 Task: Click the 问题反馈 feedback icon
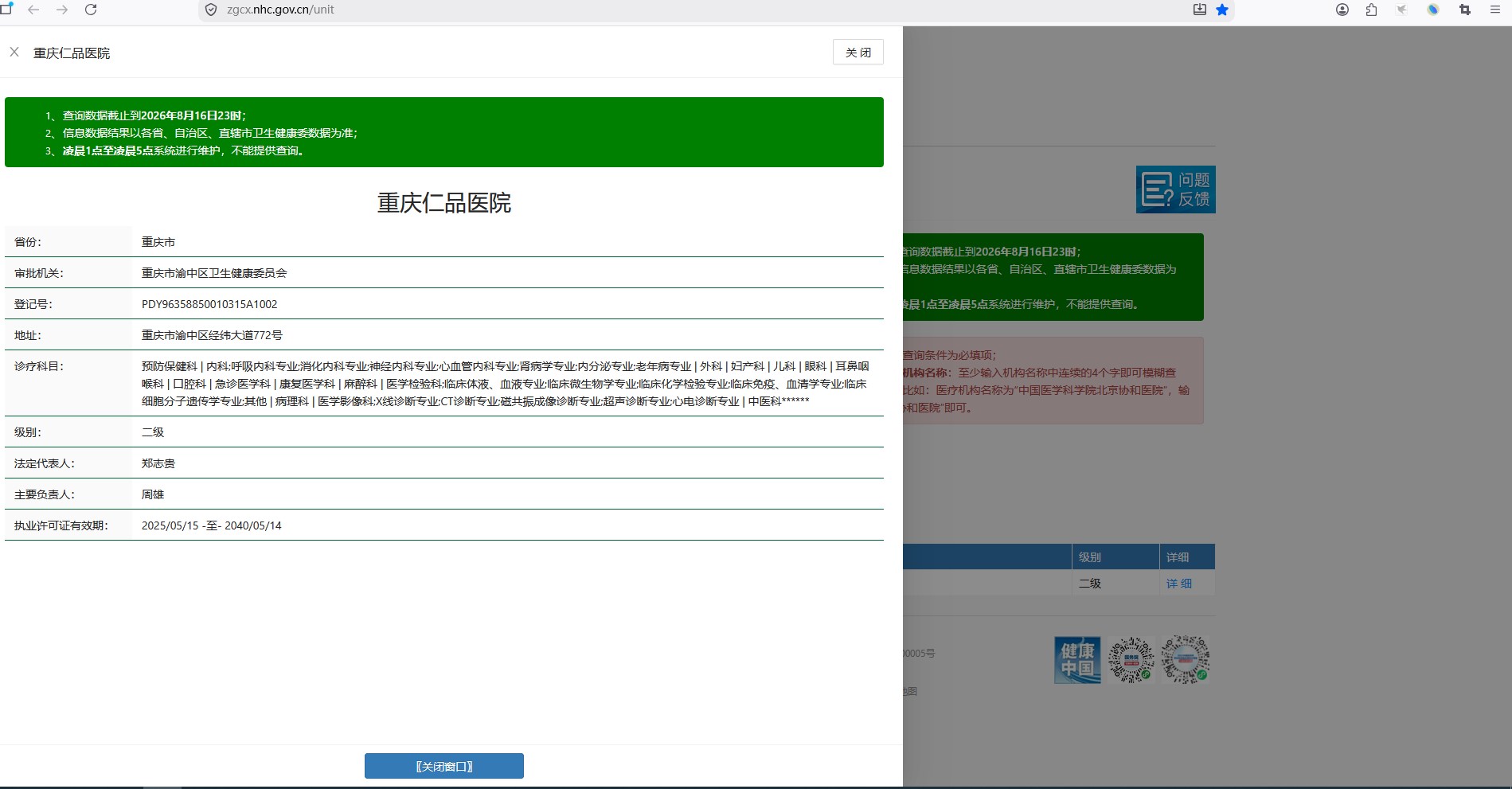(x=1176, y=189)
